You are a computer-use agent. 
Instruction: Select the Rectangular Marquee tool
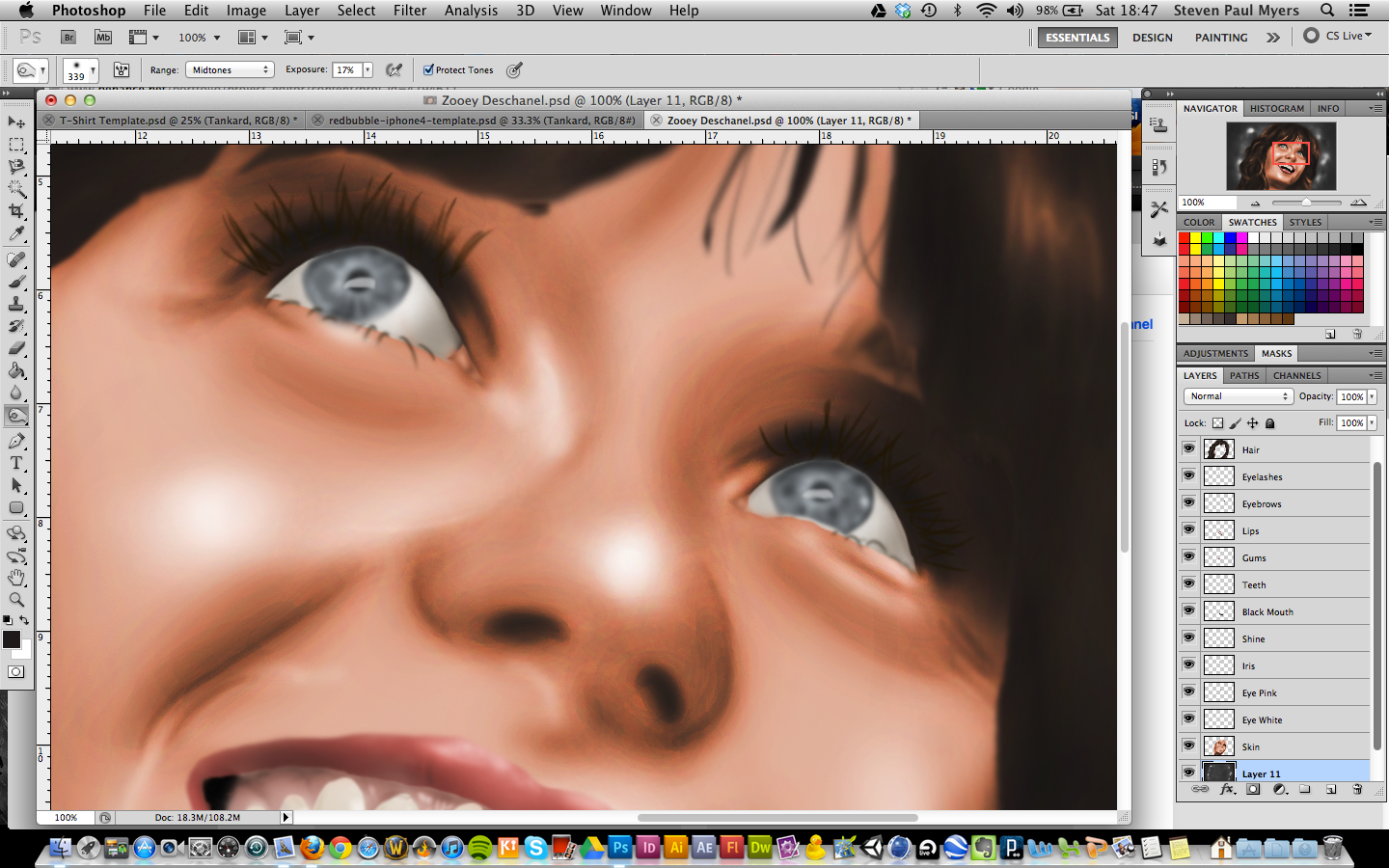16,145
